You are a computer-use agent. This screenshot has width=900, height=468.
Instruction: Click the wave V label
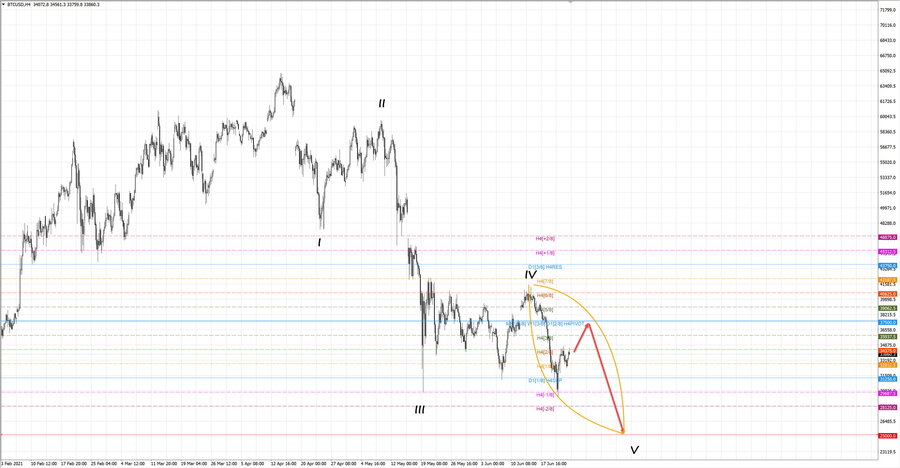tap(634, 450)
